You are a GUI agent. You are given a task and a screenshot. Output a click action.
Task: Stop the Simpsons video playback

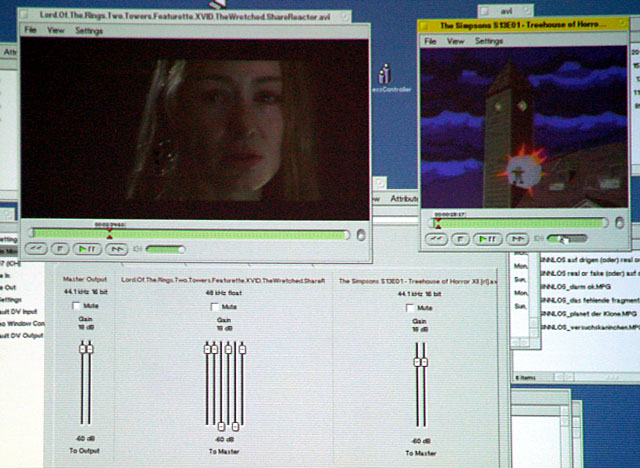[x=461, y=239]
